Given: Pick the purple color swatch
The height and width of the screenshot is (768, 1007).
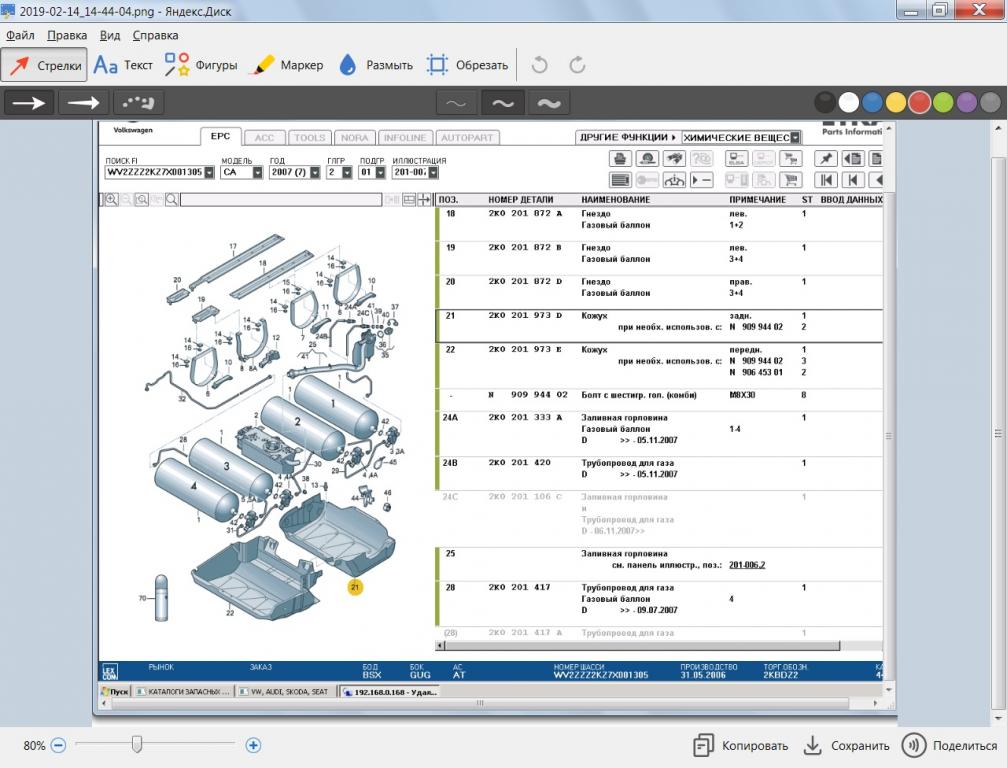Looking at the screenshot, I should tap(967, 102).
